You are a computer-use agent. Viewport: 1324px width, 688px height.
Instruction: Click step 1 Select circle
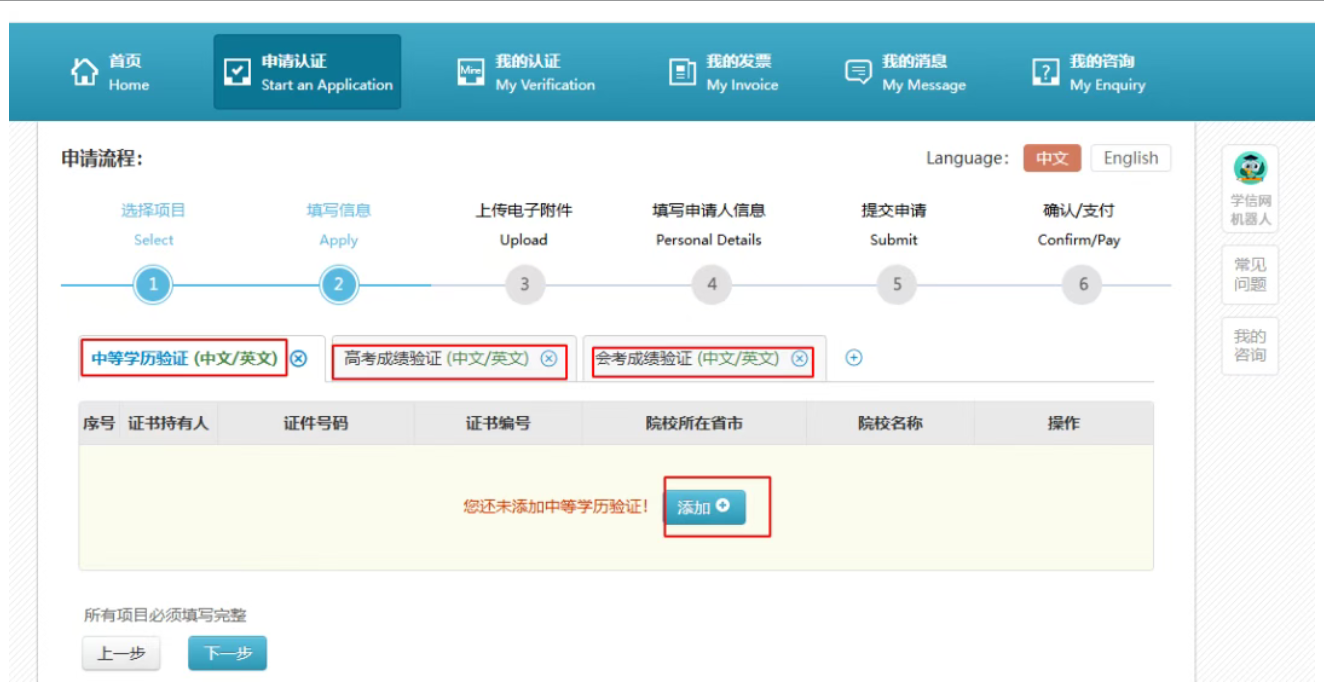click(x=153, y=285)
